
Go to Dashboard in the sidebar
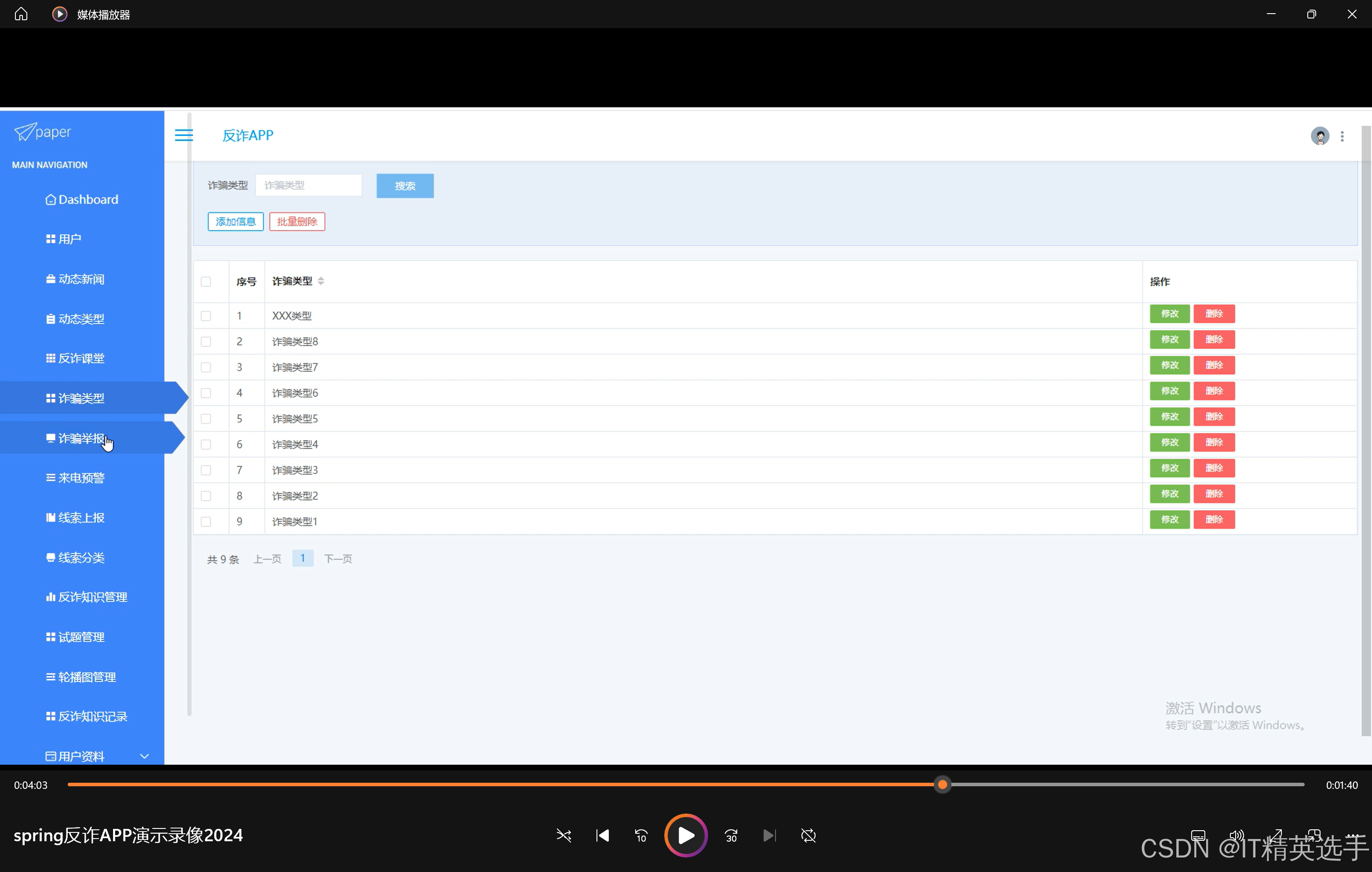point(88,199)
